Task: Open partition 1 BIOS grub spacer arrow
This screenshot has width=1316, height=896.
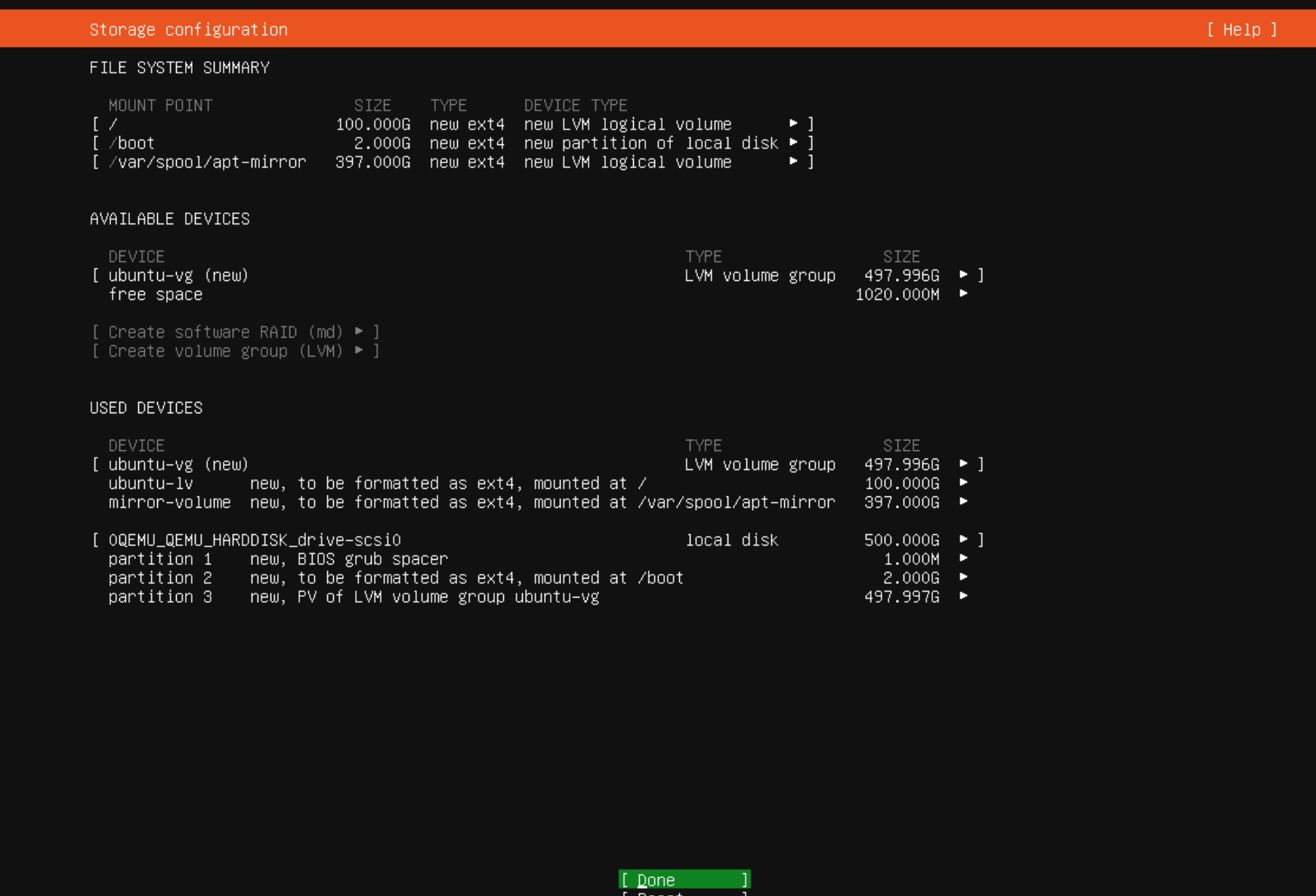Action: click(x=963, y=558)
